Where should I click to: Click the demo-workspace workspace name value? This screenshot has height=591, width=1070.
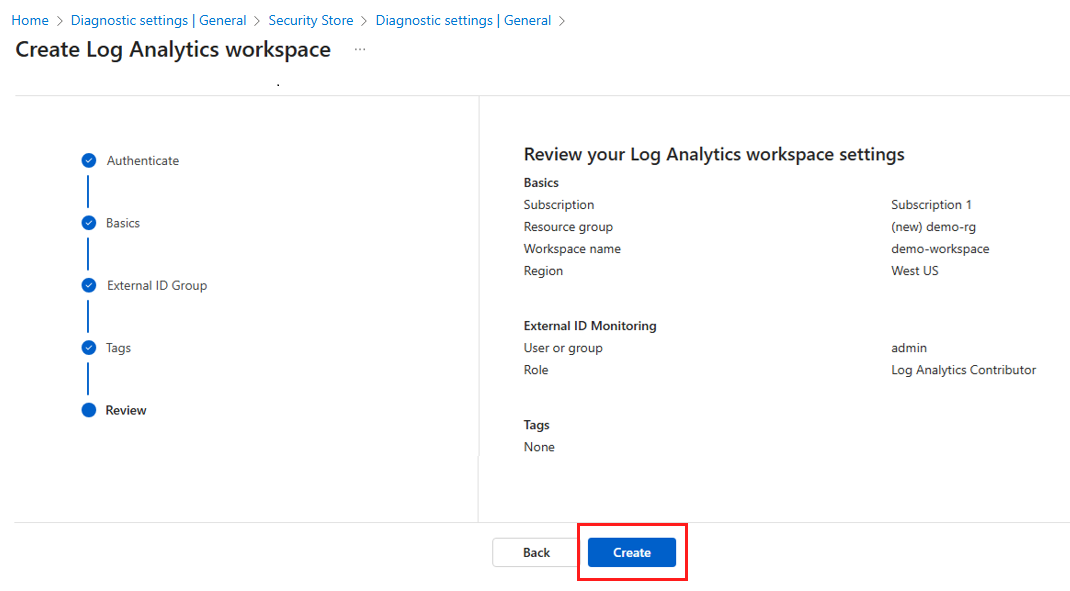pyautogui.click(x=939, y=248)
